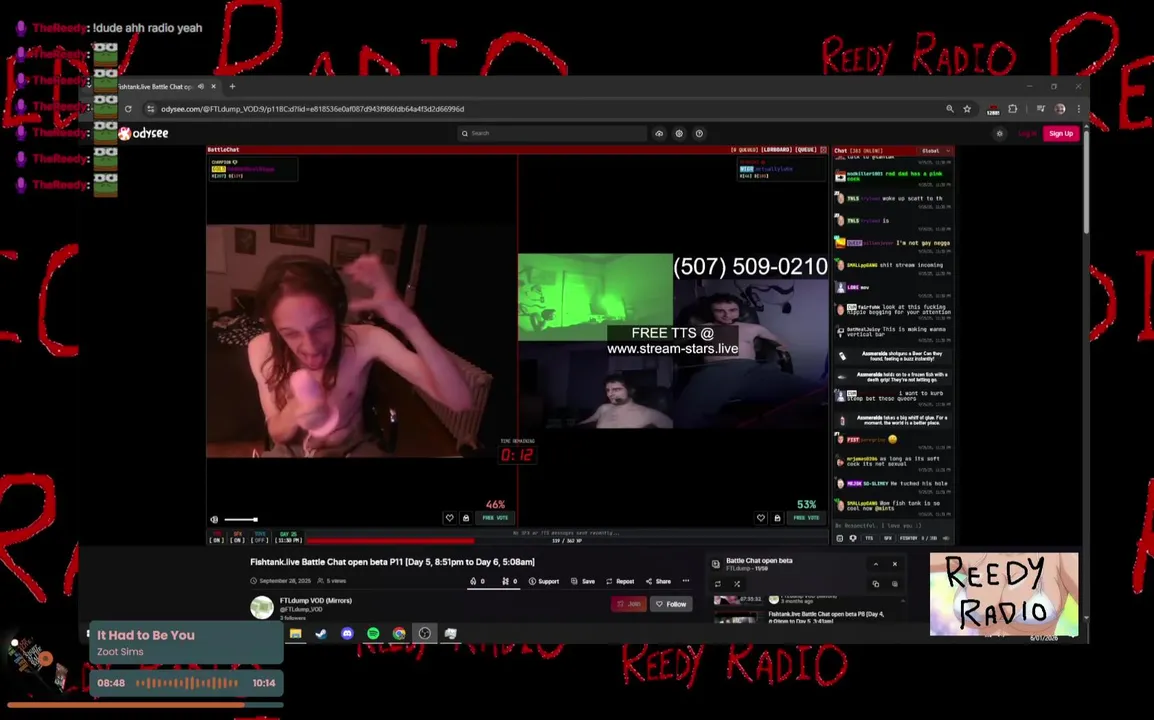
Task: Click the lock icon beside left FREE VOTE
Action: click(466, 518)
